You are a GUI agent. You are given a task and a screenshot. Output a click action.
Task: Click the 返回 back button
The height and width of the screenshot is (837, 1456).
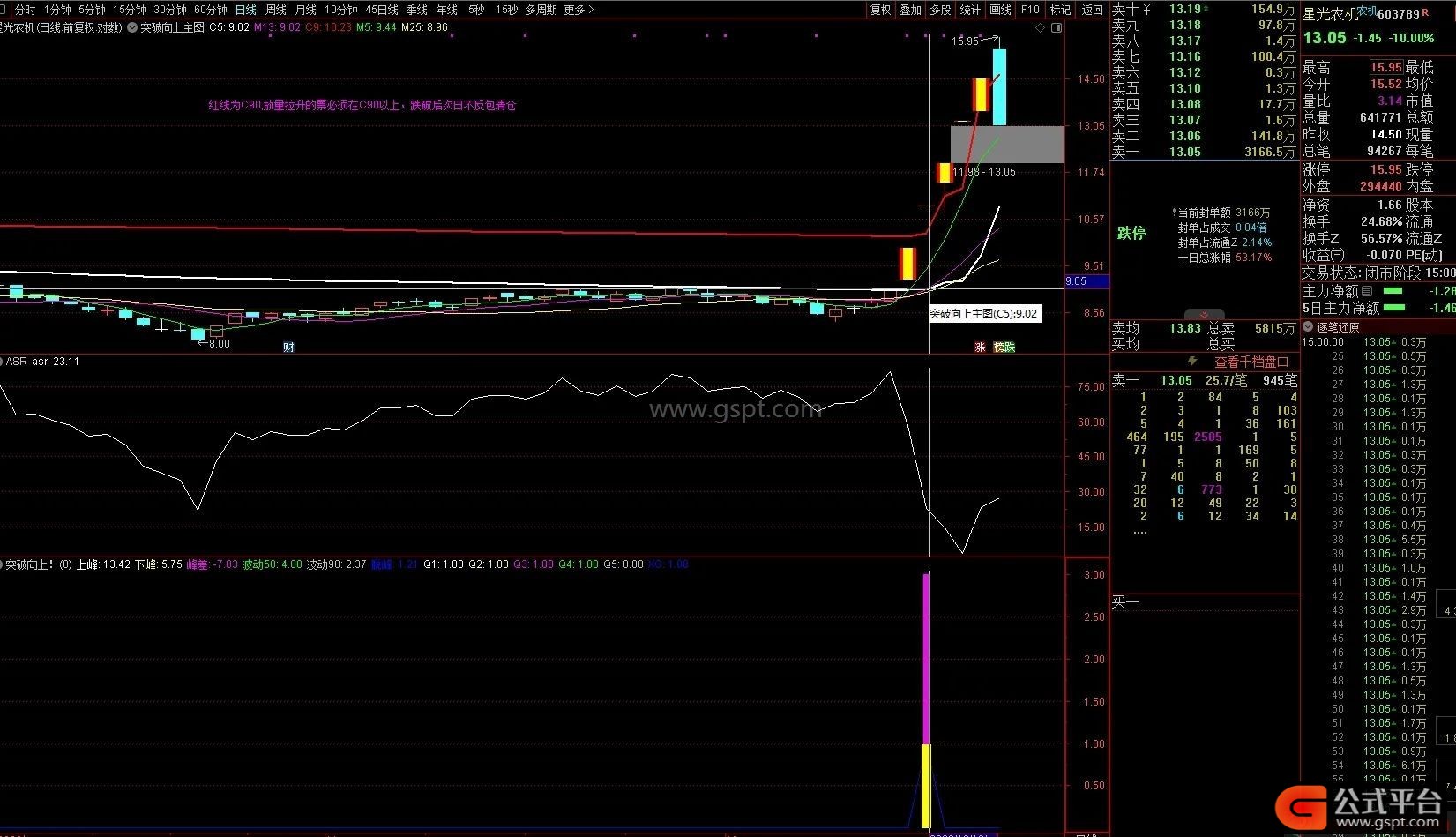[x=1092, y=10]
